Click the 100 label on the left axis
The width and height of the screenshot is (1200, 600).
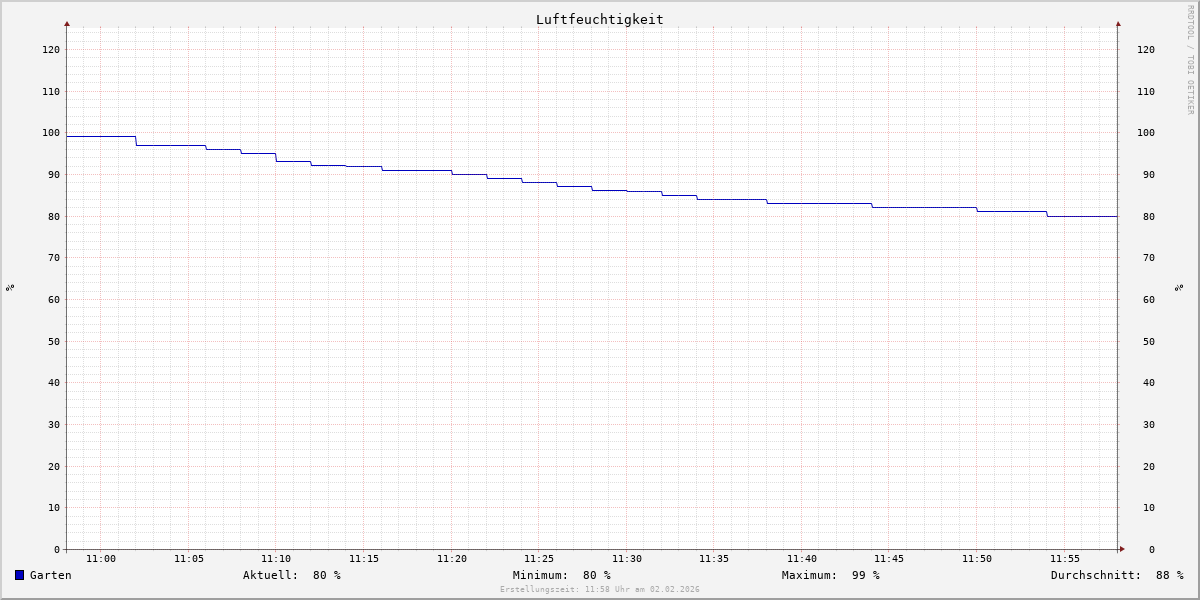coord(51,133)
